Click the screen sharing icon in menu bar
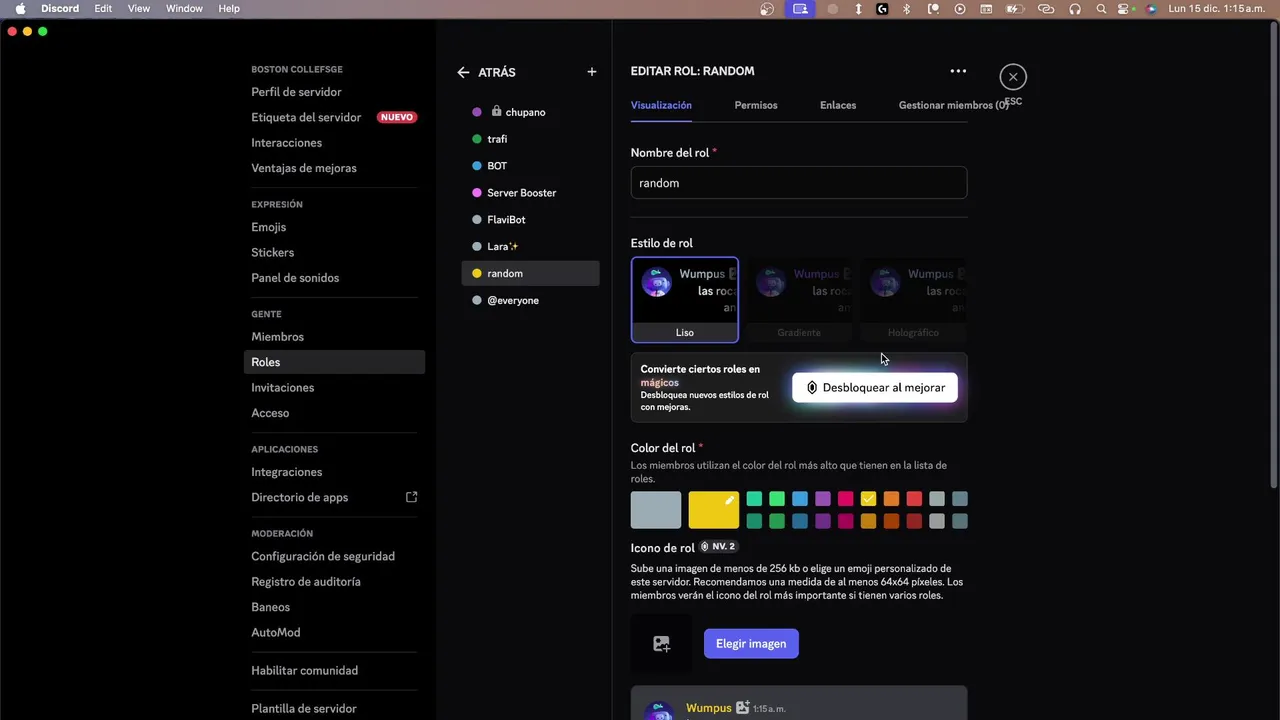 [x=799, y=9]
